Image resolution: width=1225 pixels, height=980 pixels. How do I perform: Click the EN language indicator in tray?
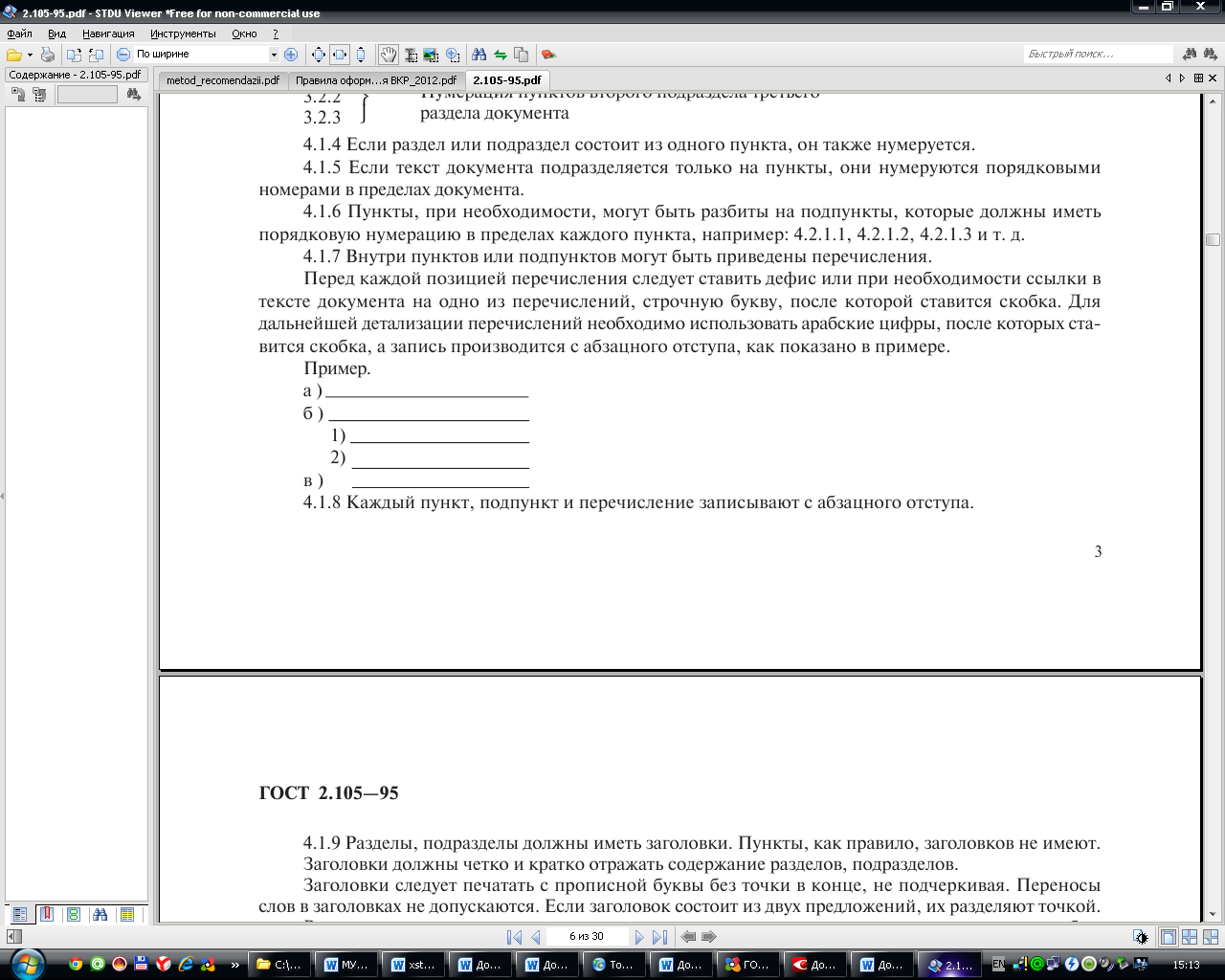[998, 965]
